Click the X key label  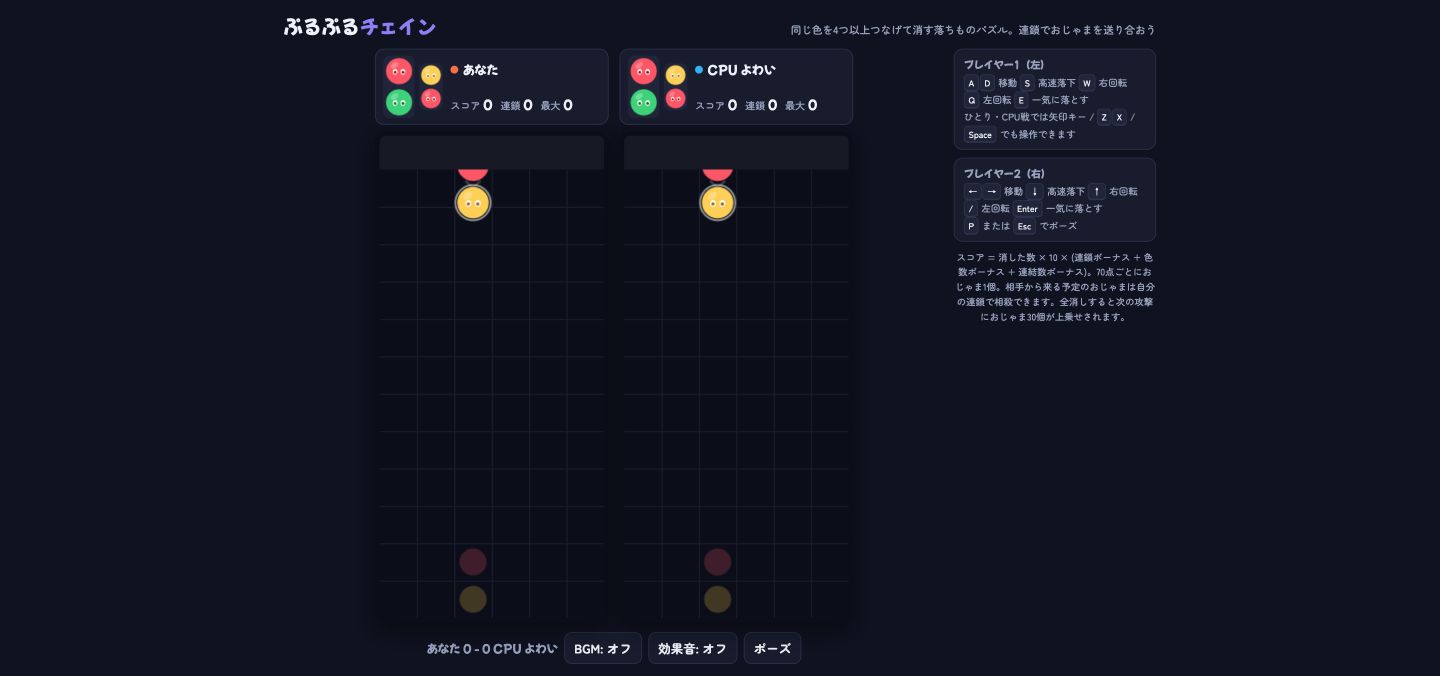1120,117
